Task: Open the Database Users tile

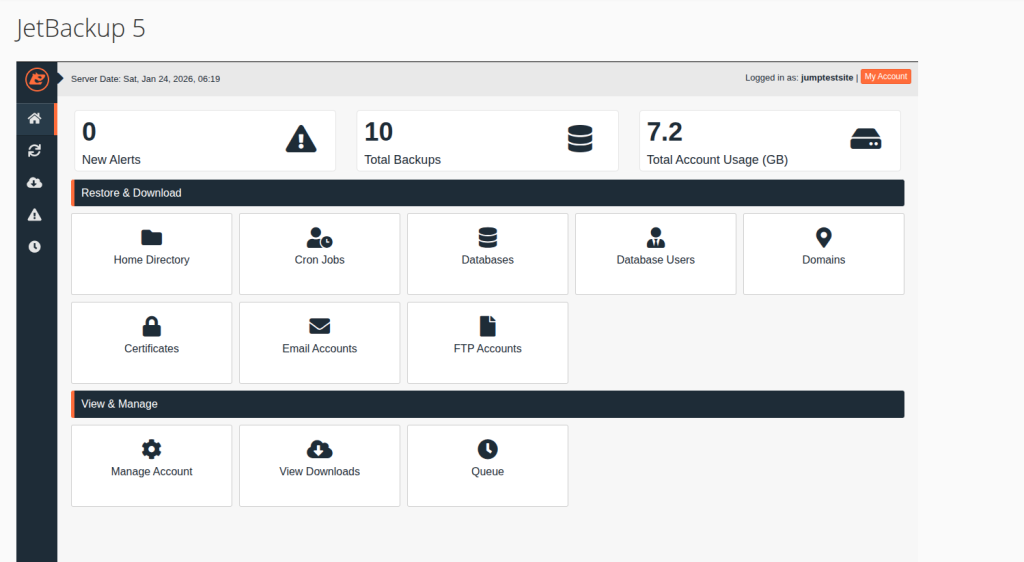Action: point(656,254)
